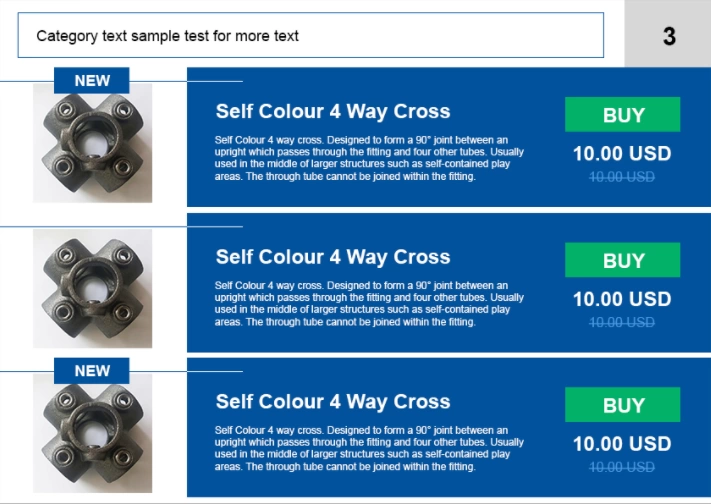Click the first product's strikethrough old price
This screenshot has height=504, width=711.
pos(621,177)
